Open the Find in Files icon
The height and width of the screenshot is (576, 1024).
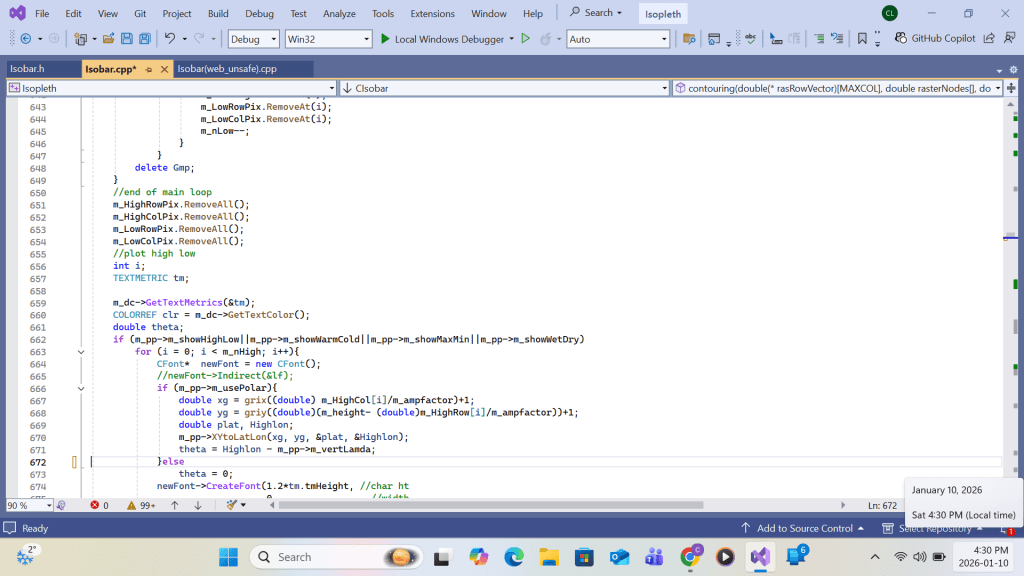point(688,39)
